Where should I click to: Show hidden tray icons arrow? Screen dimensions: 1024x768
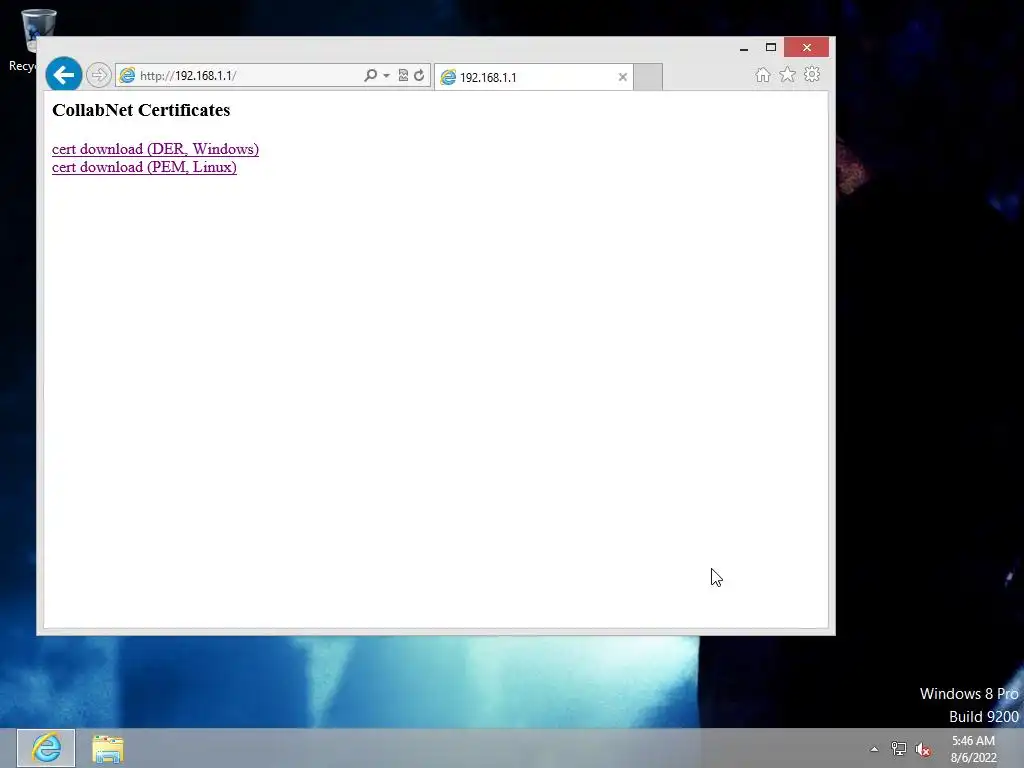[x=874, y=749]
